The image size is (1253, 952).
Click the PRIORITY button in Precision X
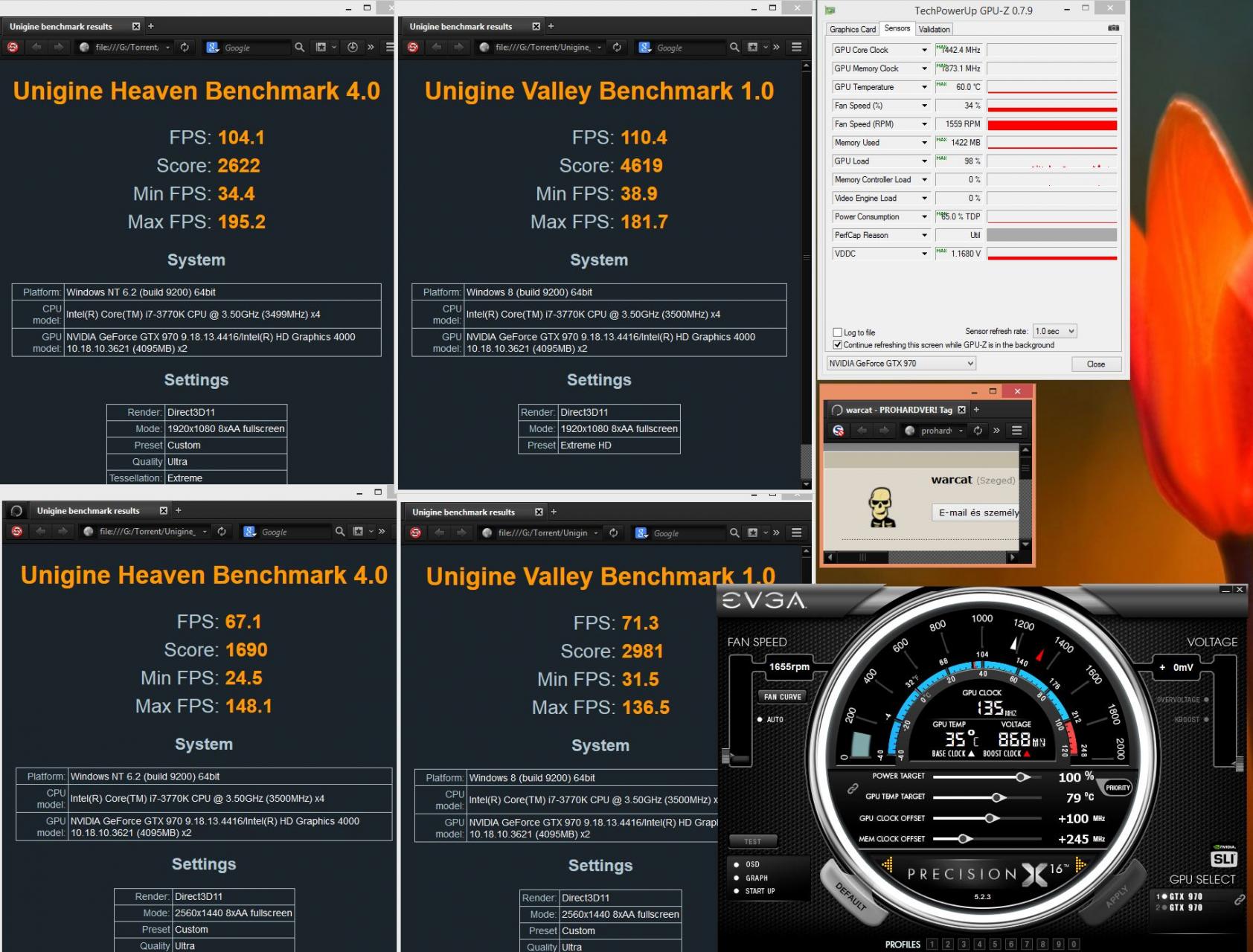(1117, 788)
